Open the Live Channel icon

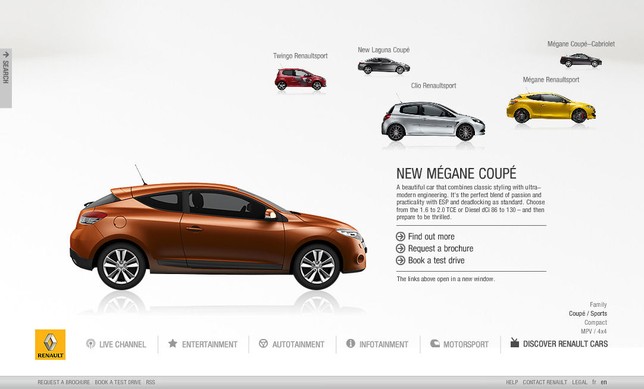[x=91, y=343]
